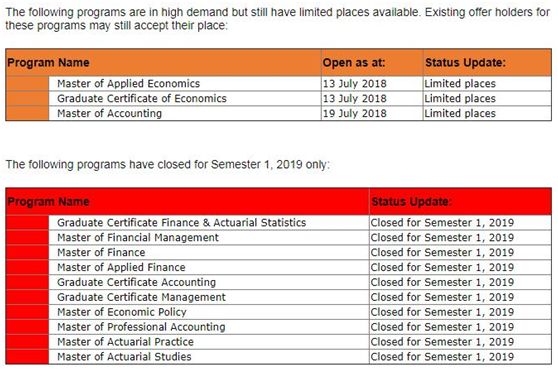Screen dimensions: 558x369
Task: Select Graduate Certificate Accounting program
Action: (136, 282)
